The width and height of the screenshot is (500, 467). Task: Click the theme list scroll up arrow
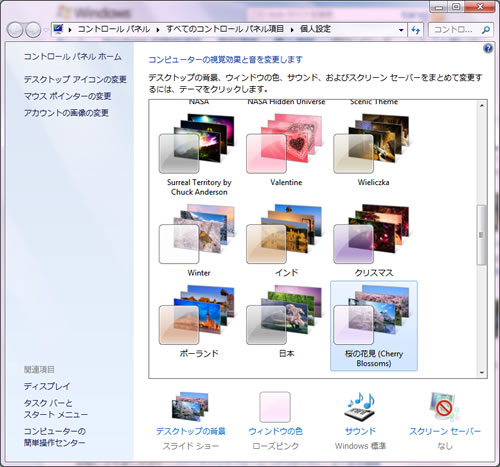click(482, 105)
